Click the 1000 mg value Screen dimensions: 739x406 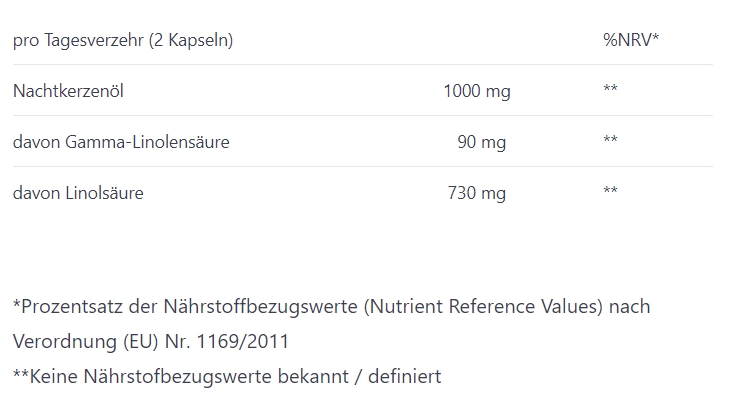click(477, 91)
